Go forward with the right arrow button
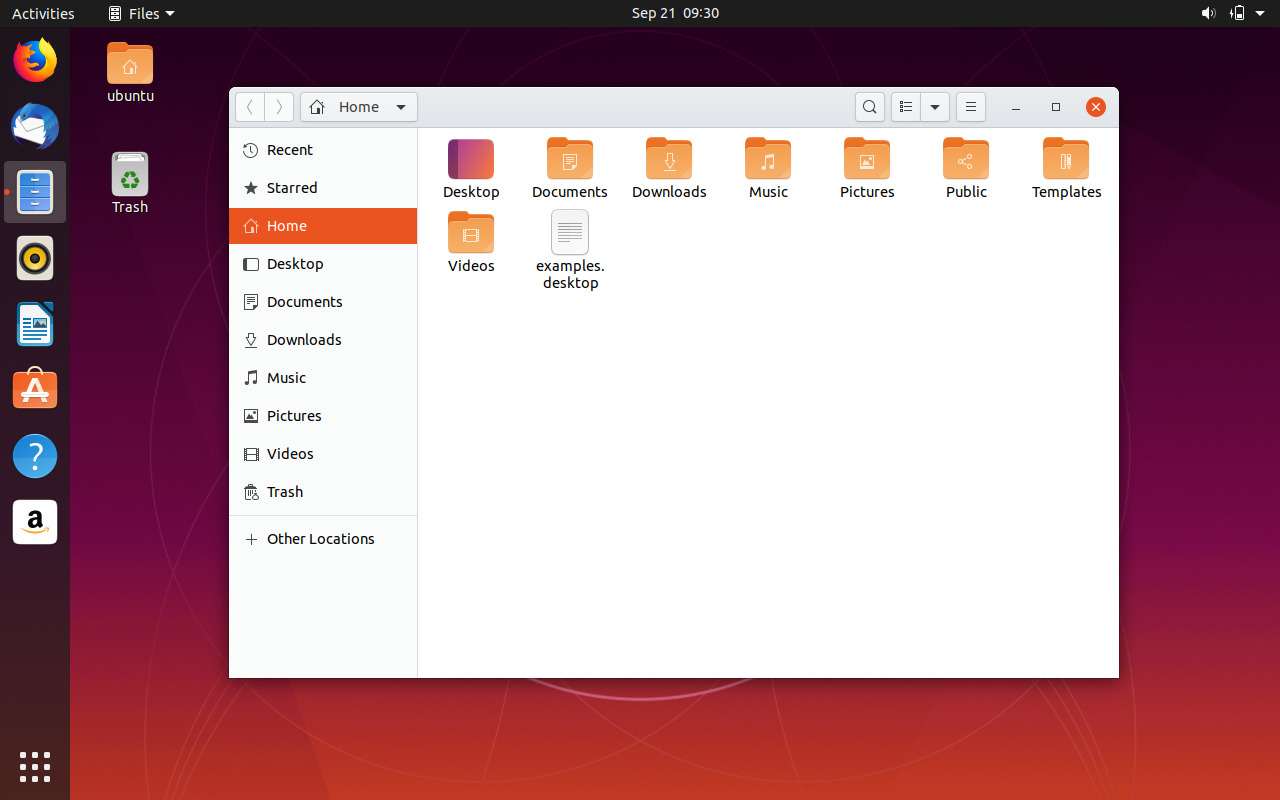This screenshot has height=800, width=1280. point(279,107)
